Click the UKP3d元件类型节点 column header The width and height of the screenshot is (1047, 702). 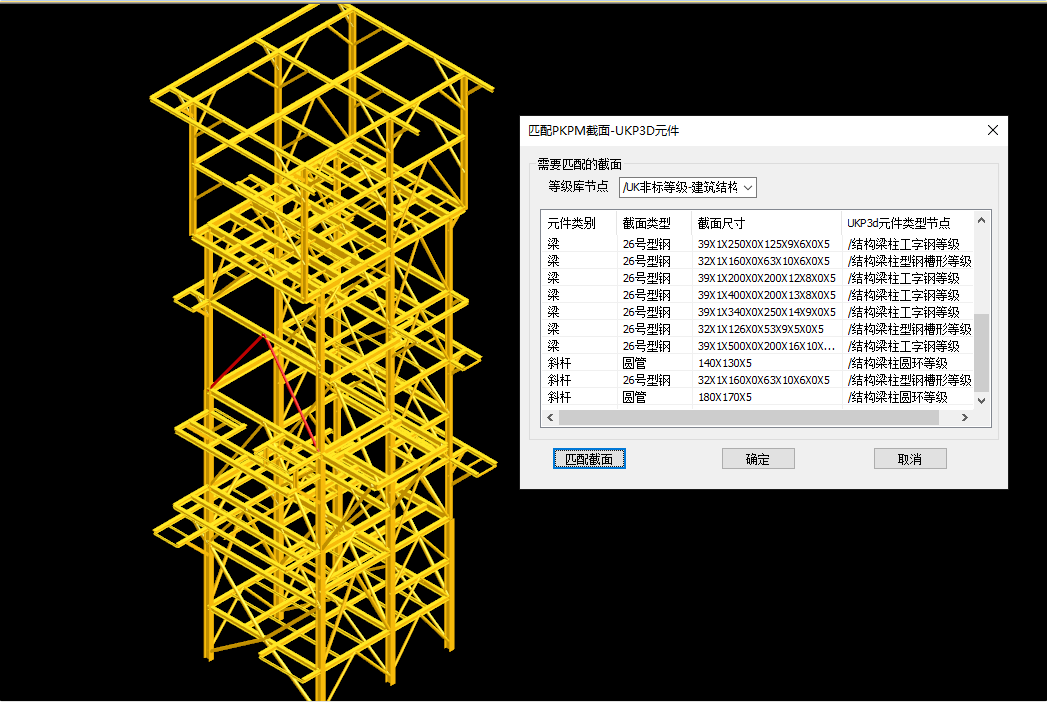pyautogui.click(x=898, y=223)
